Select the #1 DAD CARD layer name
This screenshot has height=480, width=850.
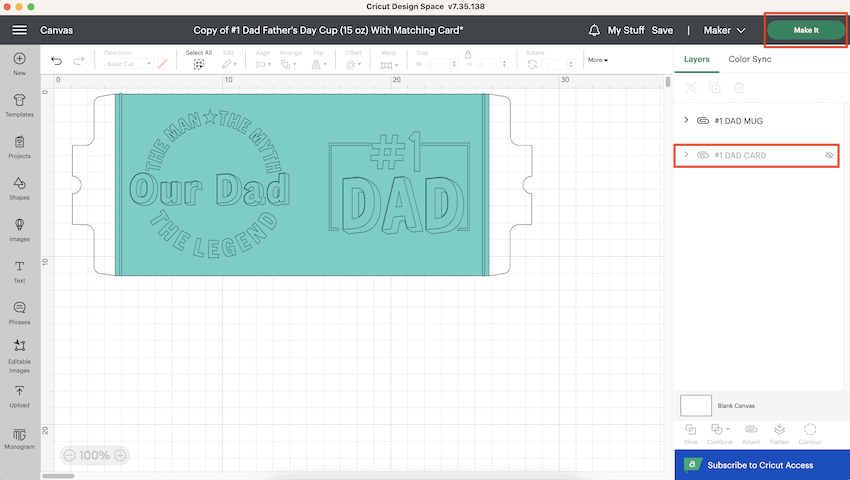740,155
